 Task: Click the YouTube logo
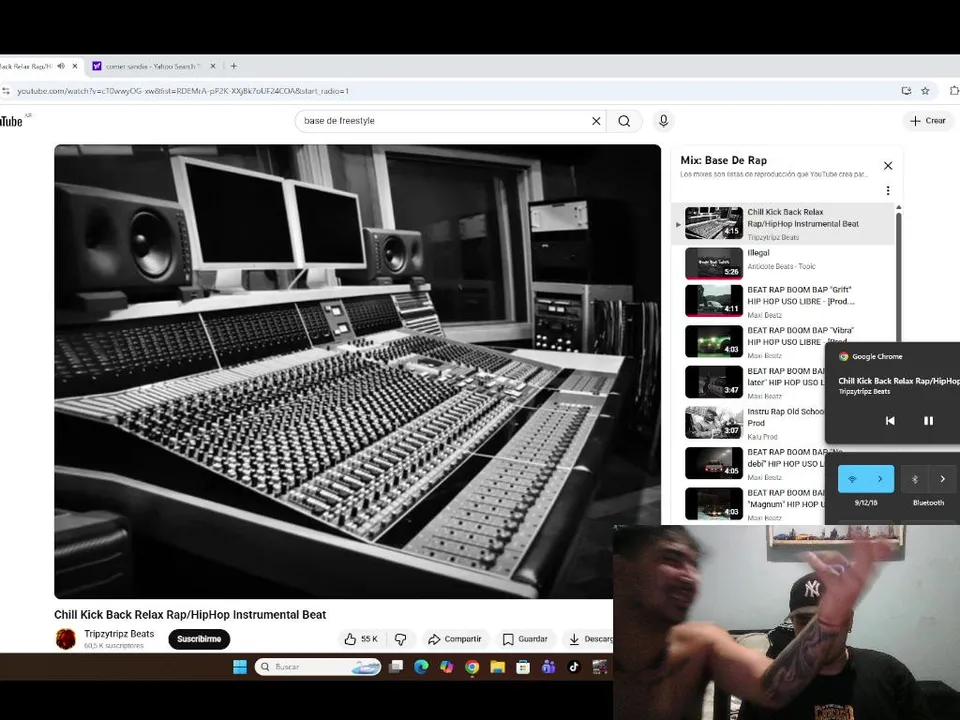12,121
